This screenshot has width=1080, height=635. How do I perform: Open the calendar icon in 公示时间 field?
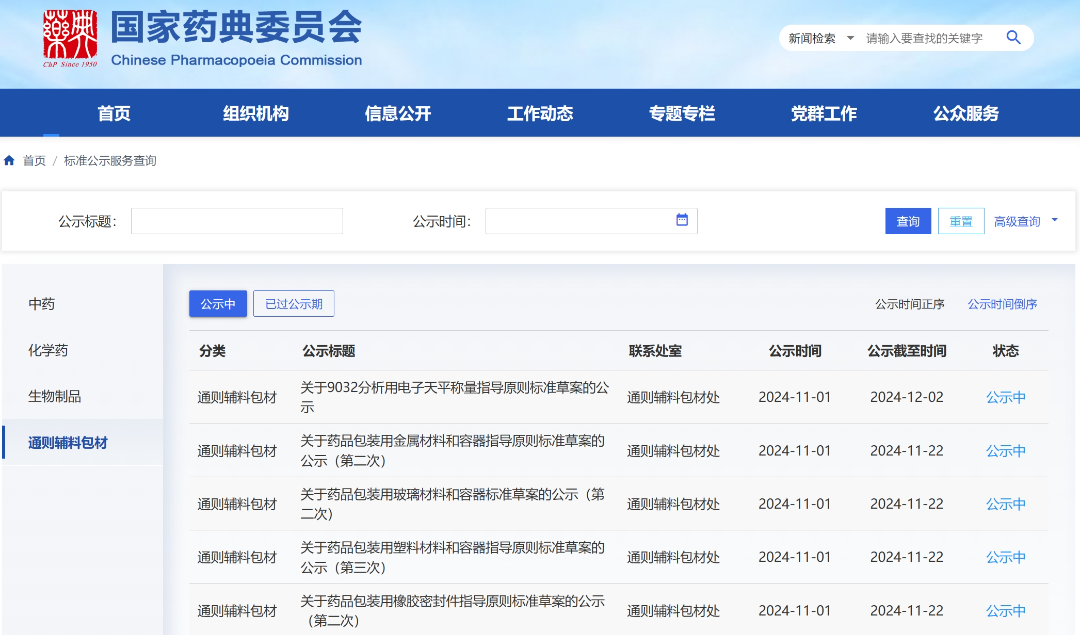tap(682, 220)
